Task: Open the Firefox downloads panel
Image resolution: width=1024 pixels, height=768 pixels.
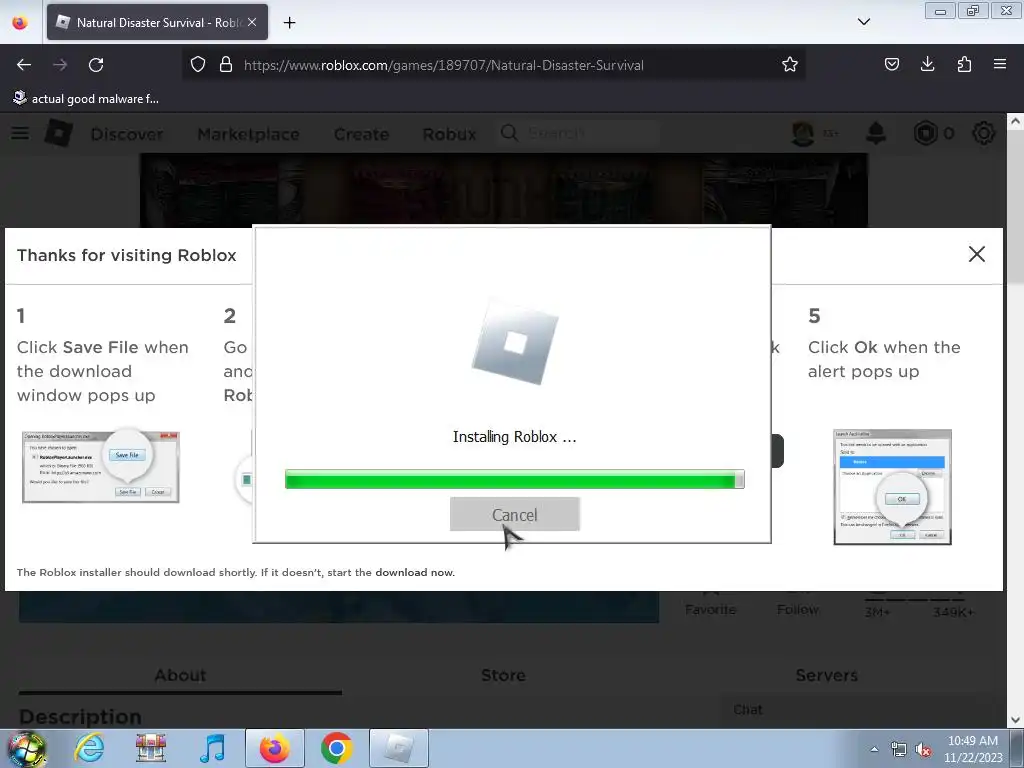Action: point(927,65)
